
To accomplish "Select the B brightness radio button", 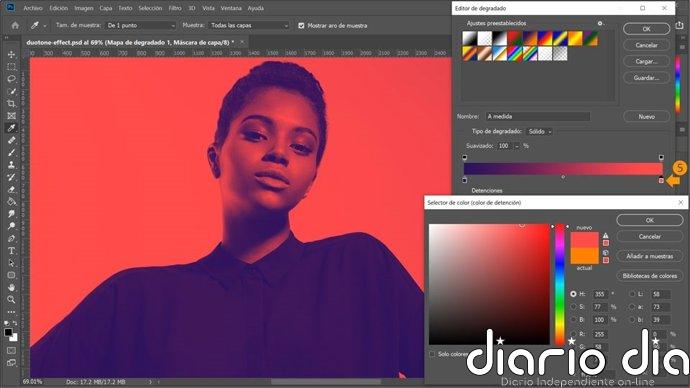I will (573, 320).
